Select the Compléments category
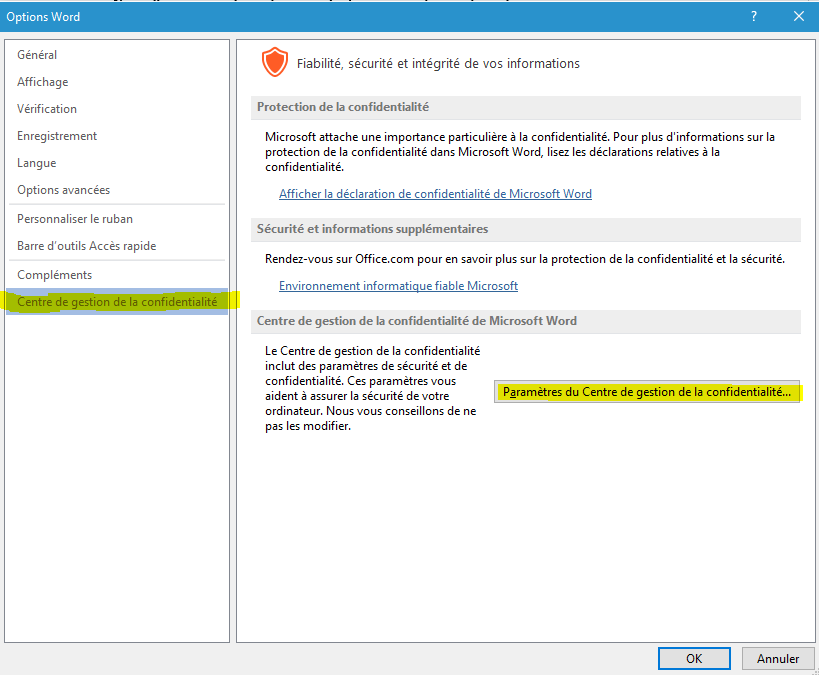This screenshot has height=675, width=819. [x=55, y=275]
